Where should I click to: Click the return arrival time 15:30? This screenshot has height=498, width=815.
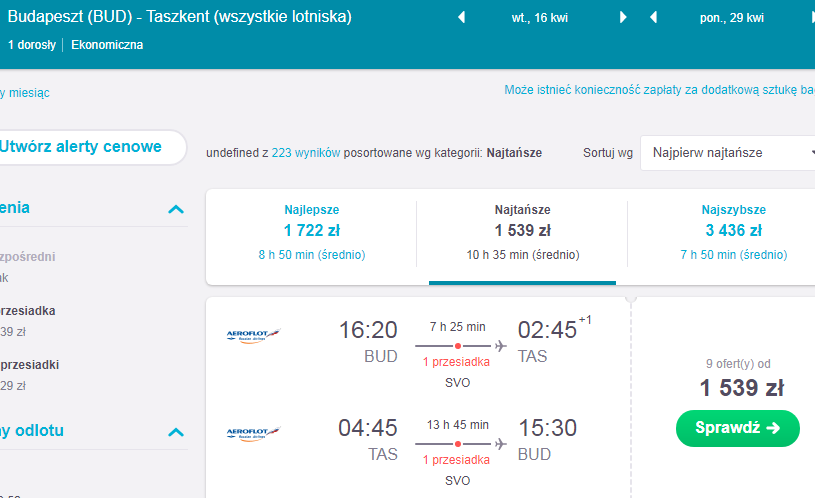(548, 428)
